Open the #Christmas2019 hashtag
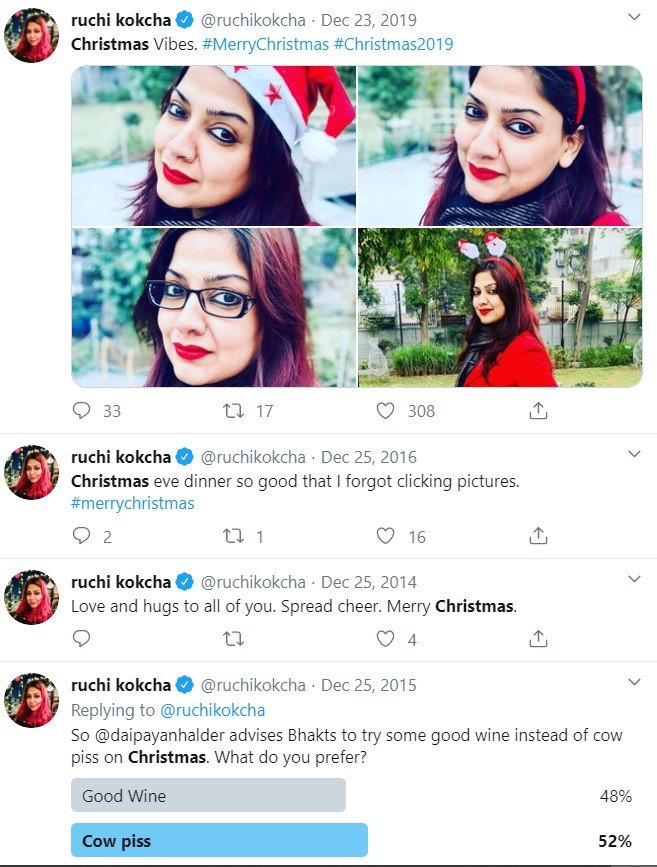The width and height of the screenshot is (657, 867). 393,44
